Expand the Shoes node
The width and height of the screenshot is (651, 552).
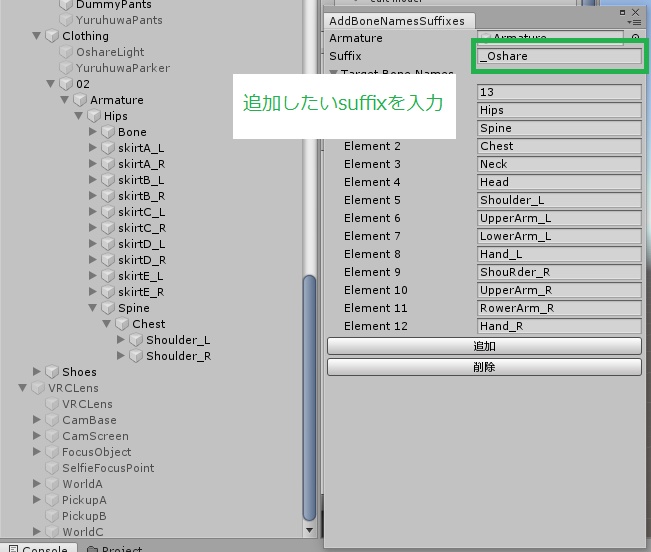[x=37, y=371]
